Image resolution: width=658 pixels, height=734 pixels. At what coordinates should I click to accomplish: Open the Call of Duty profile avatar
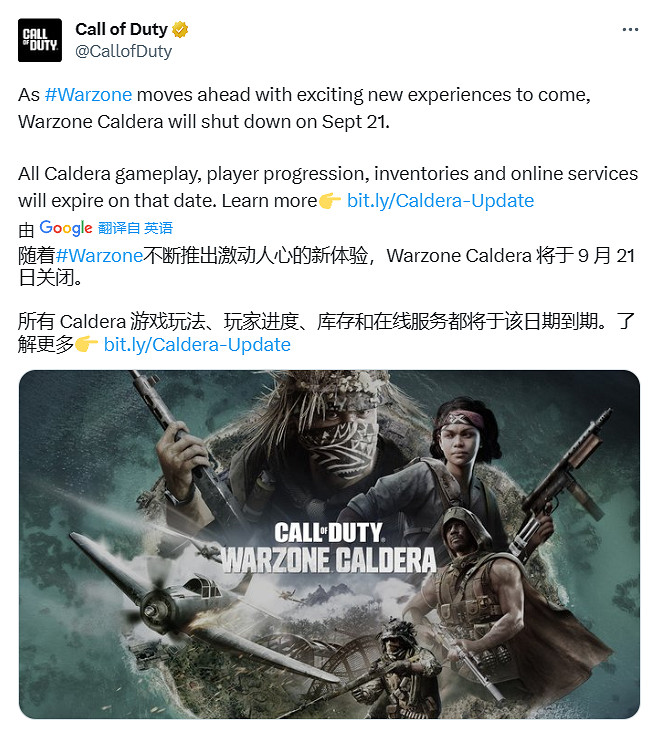coord(40,40)
